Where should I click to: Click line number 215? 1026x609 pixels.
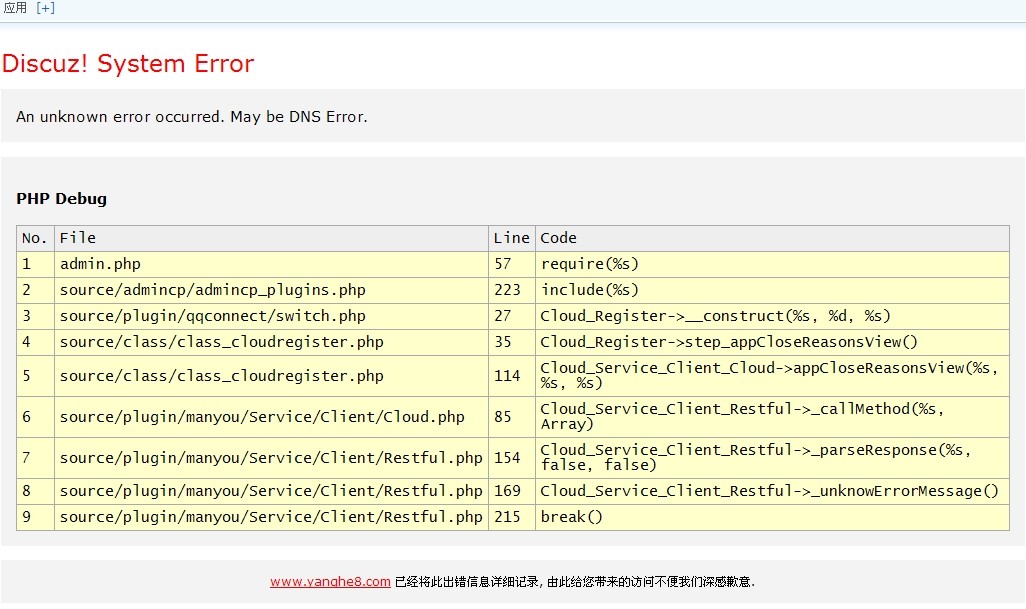click(x=512, y=517)
